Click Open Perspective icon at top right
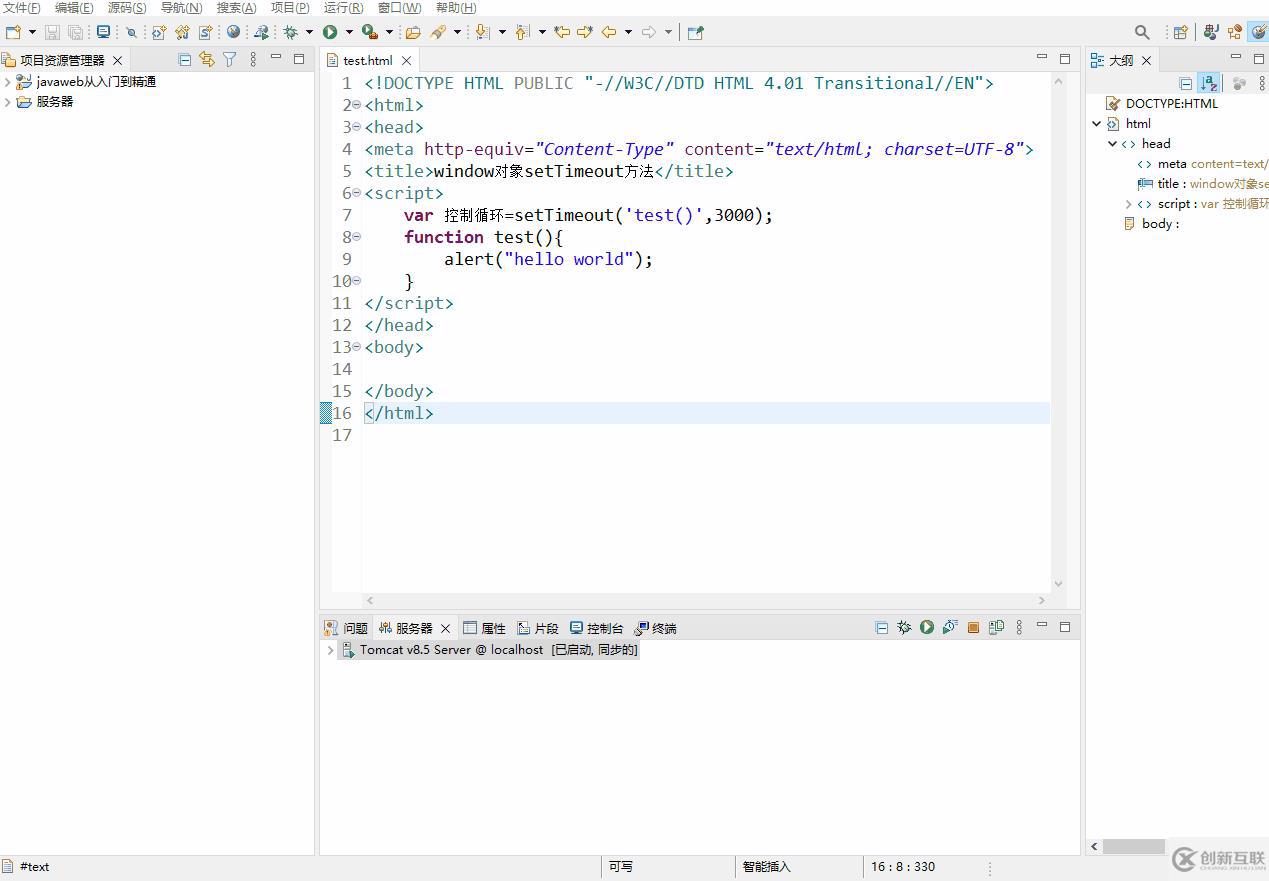Screen dimensions: 1269x881 click(x=1181, y=32)
